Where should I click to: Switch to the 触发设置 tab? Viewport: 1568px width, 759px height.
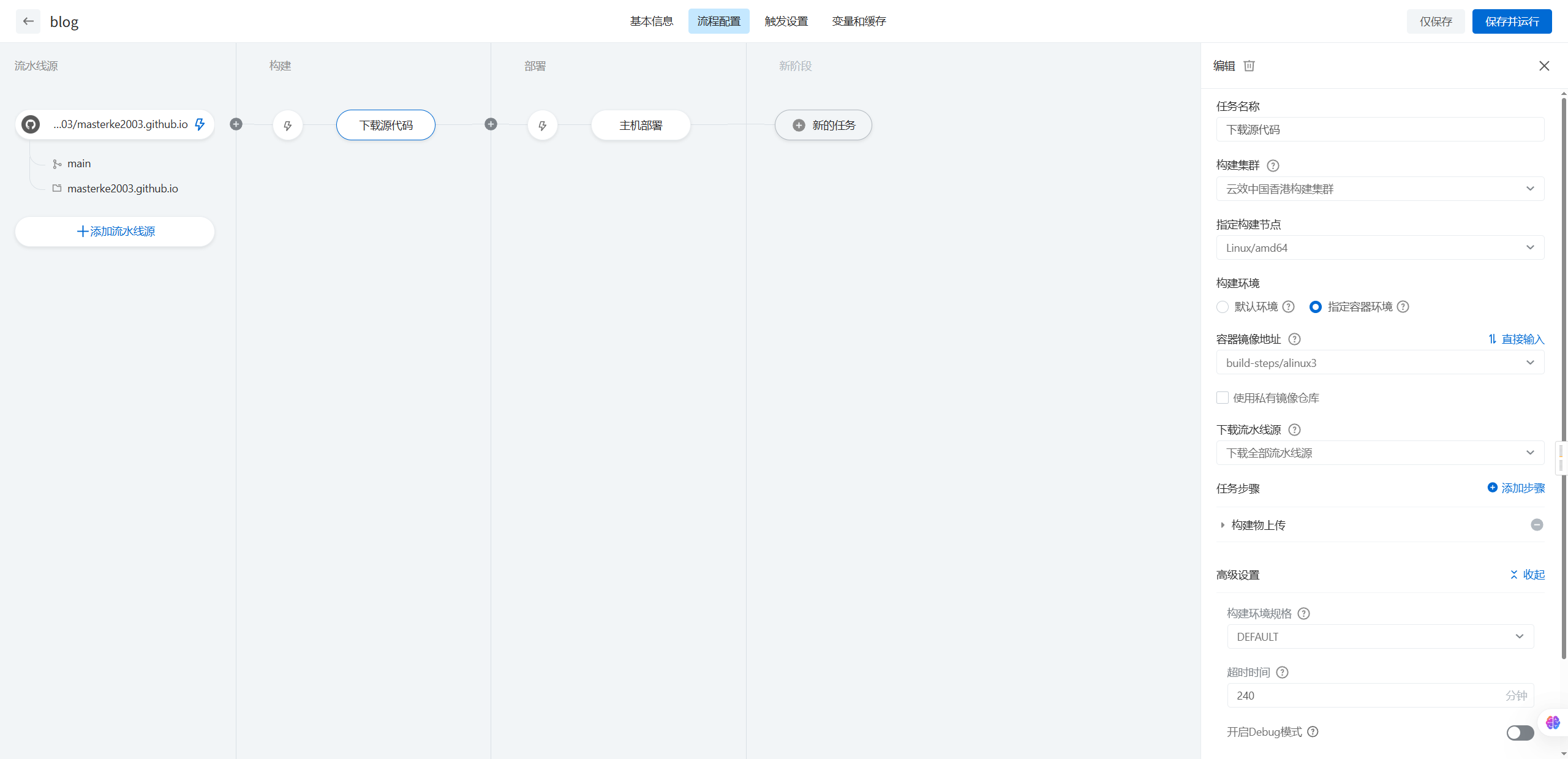[786, 21]
